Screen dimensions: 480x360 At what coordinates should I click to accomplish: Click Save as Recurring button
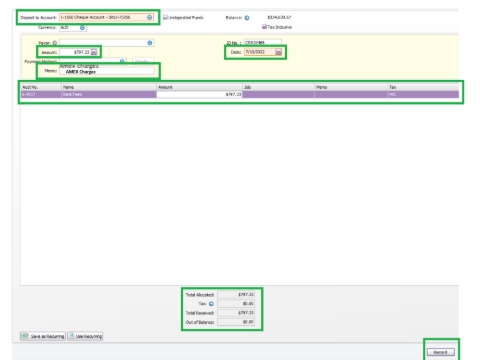coord(43,336)
